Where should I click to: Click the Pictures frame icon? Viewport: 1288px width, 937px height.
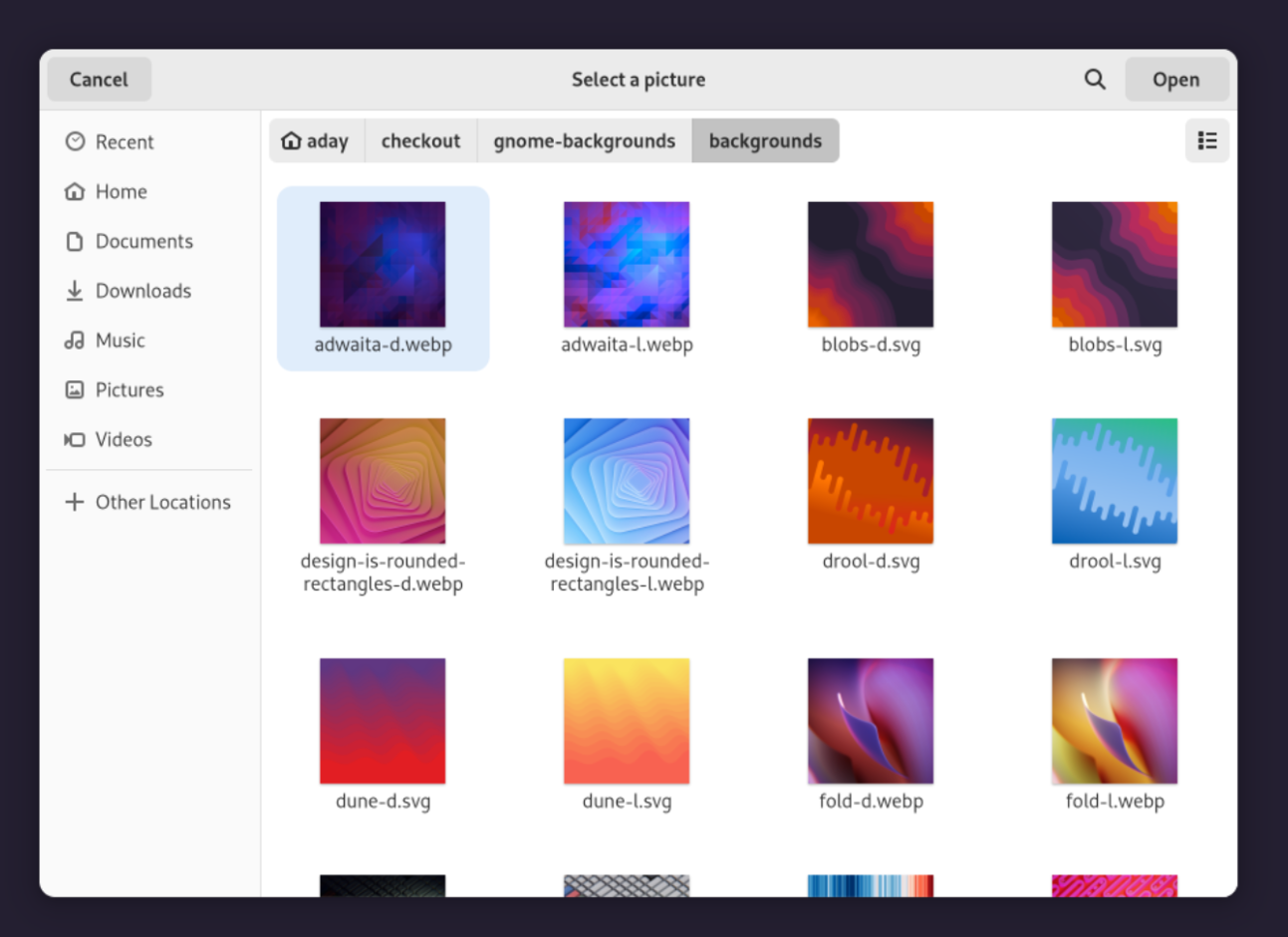tap(75, 389)
